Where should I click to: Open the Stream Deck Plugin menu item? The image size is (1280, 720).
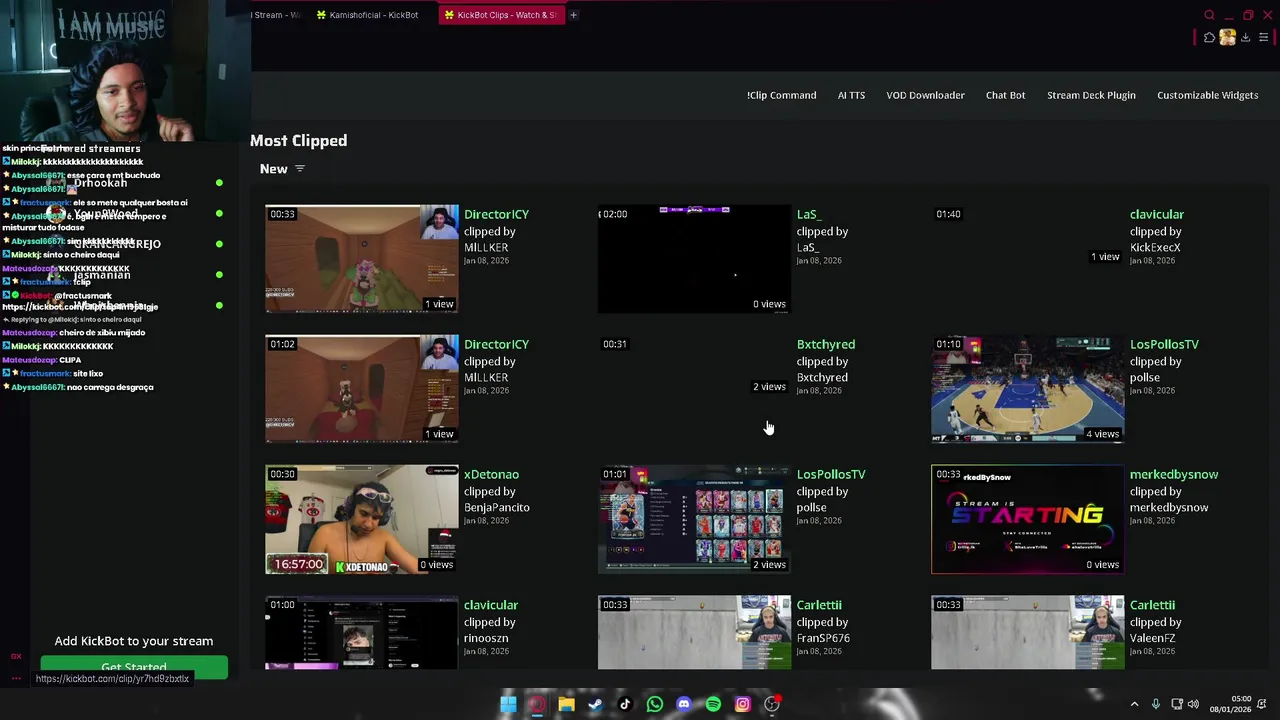click(1091, 95)
